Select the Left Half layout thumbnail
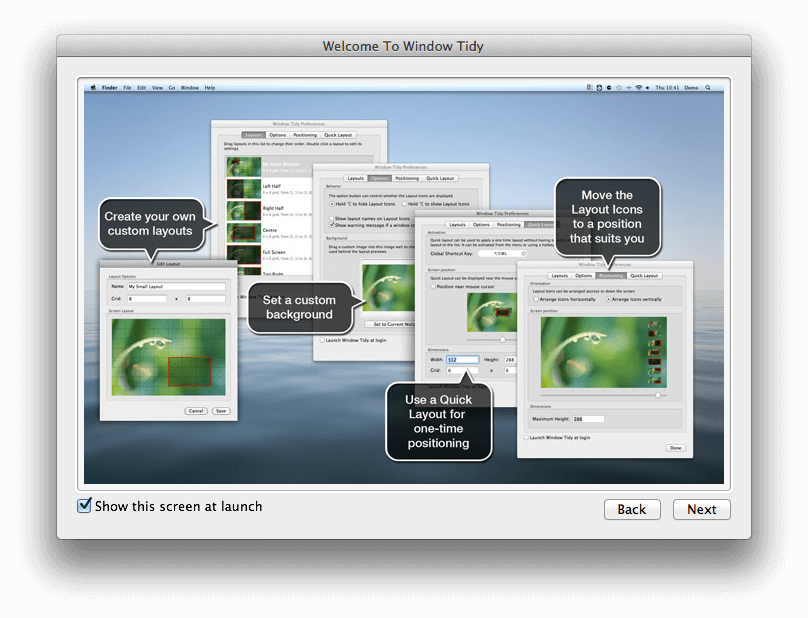Image resolution: width=808 pixels, height=618 pixels. (244, 189)
